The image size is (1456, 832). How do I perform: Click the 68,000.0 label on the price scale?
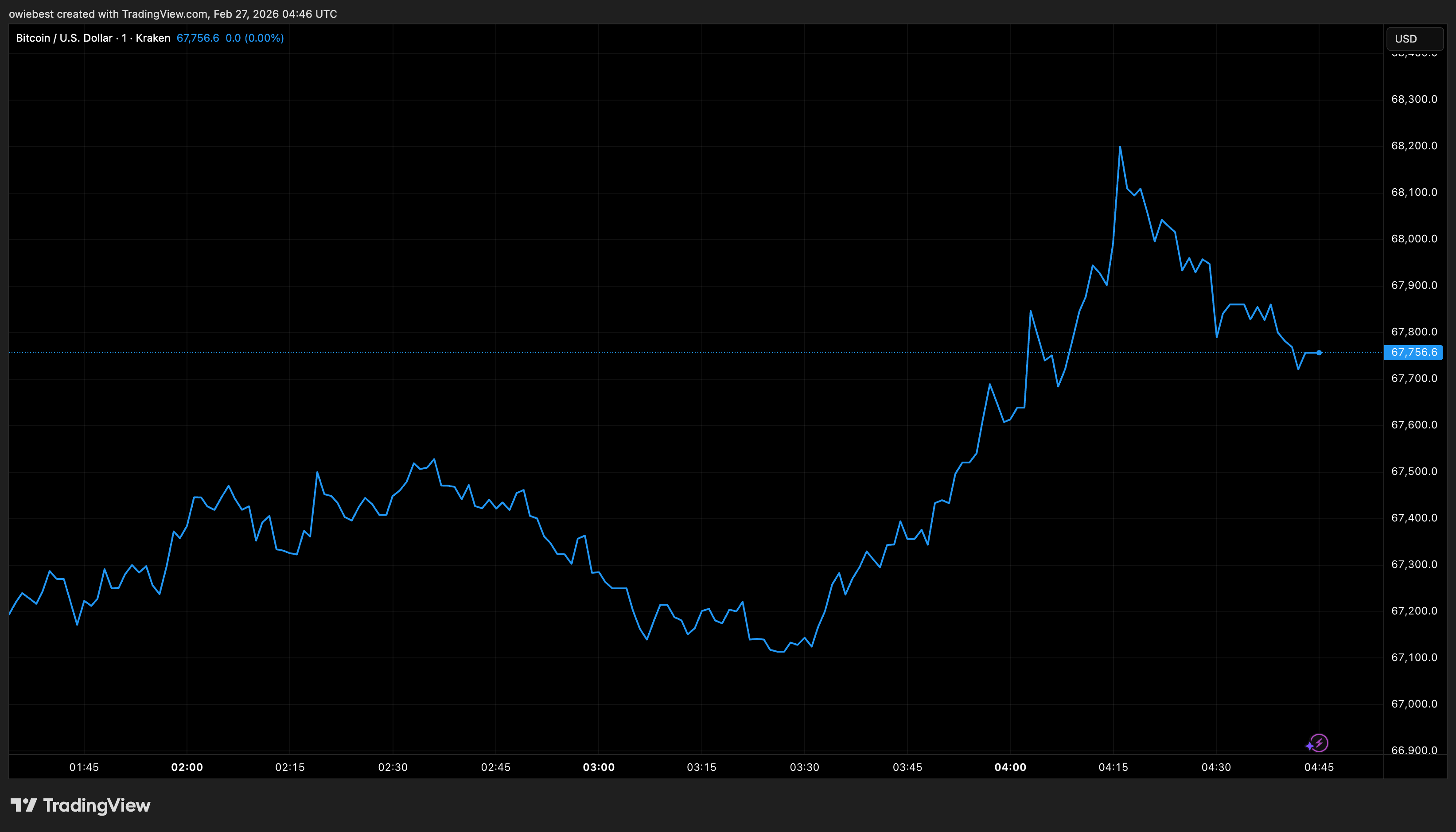(1414, 239)
